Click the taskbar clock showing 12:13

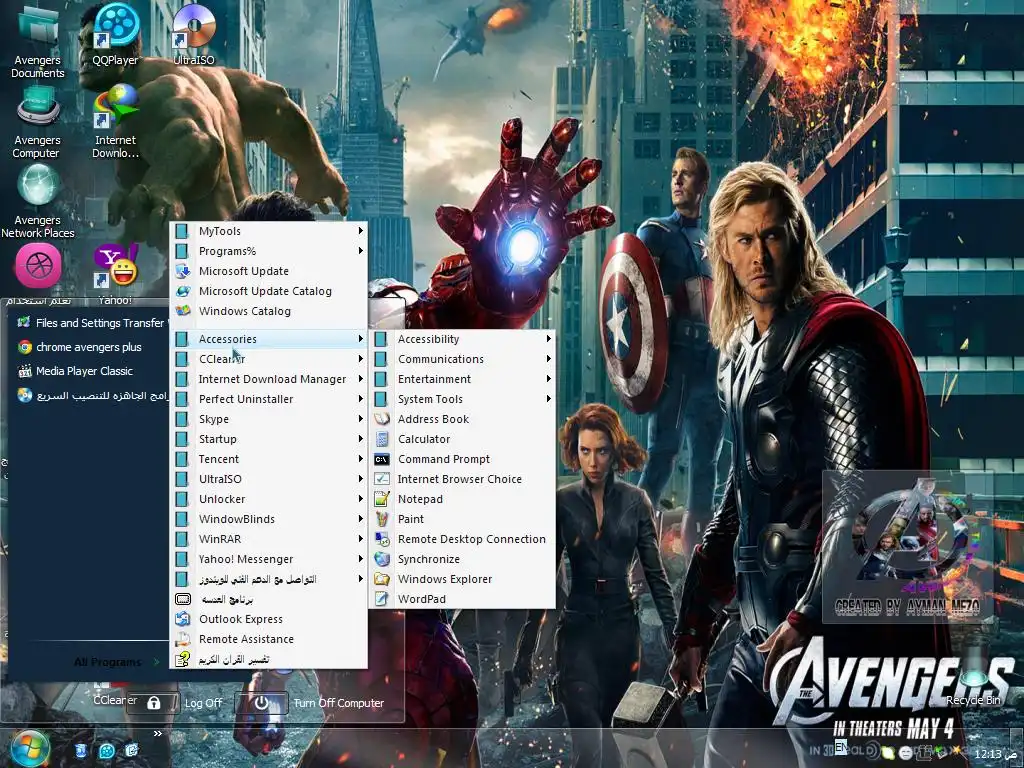click(988, 754)
